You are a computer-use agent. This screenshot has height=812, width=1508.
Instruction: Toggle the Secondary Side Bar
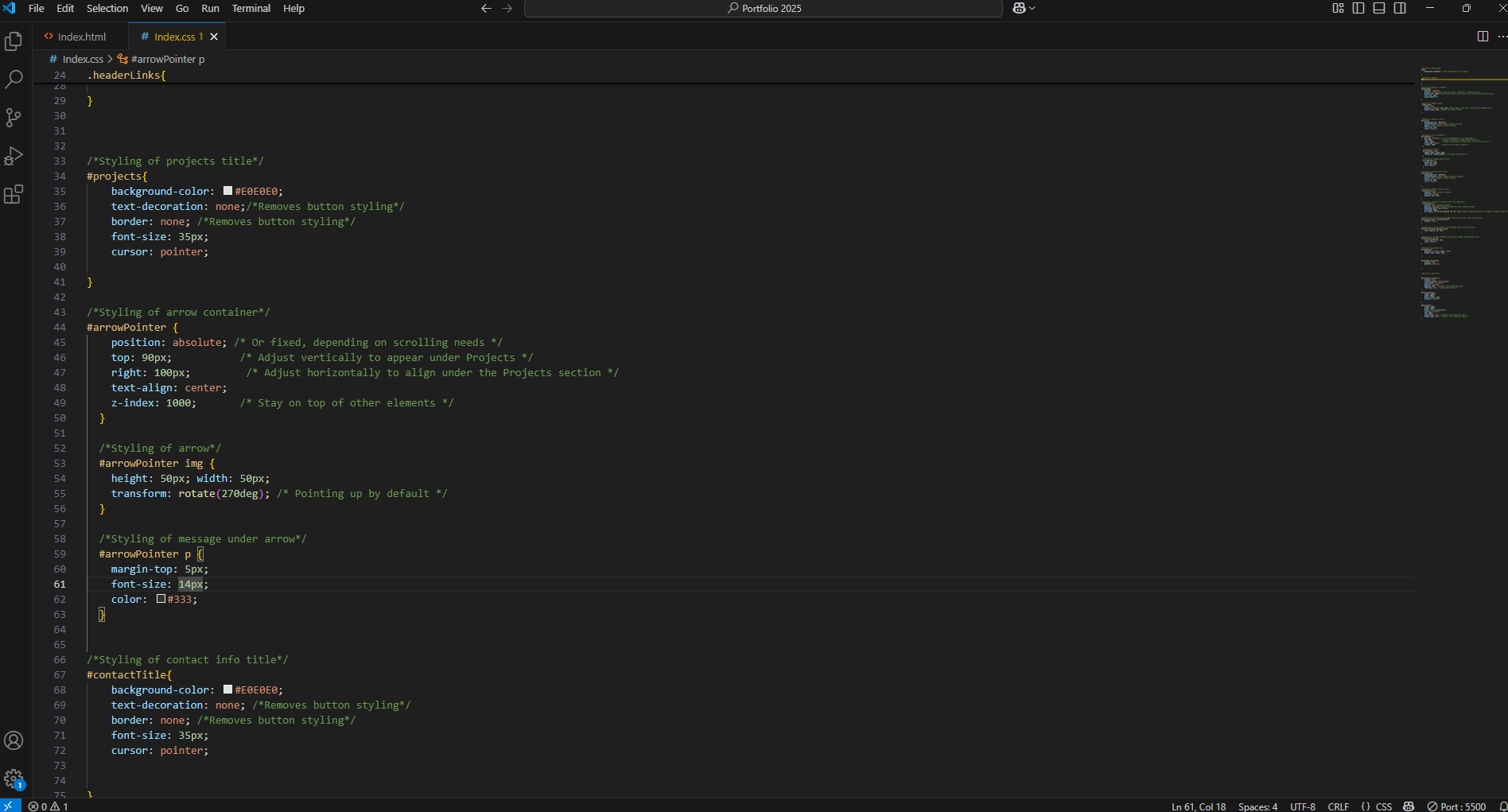click(x=1400, y=8)
